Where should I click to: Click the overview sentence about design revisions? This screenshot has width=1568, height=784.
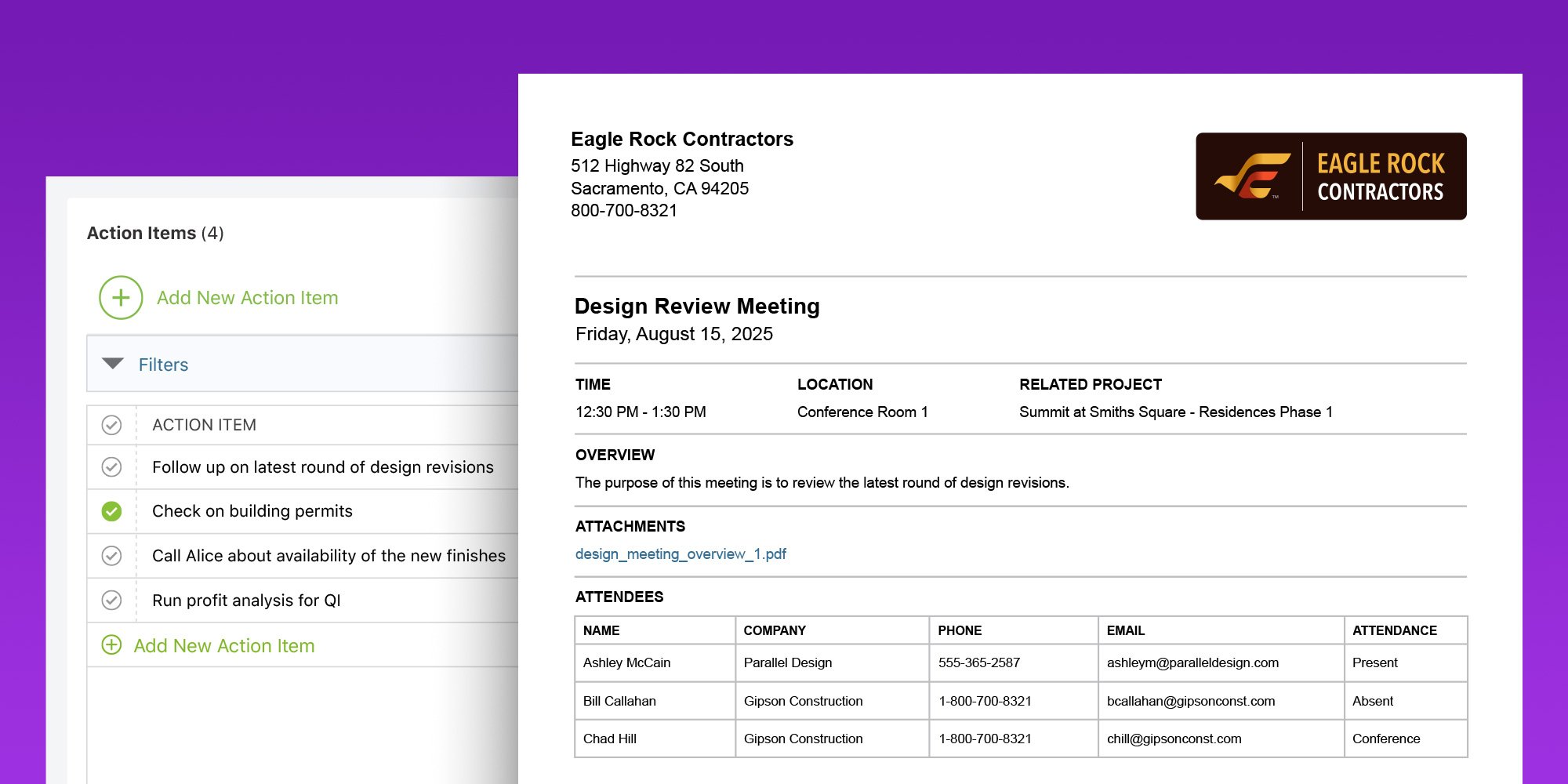(822, 482)
